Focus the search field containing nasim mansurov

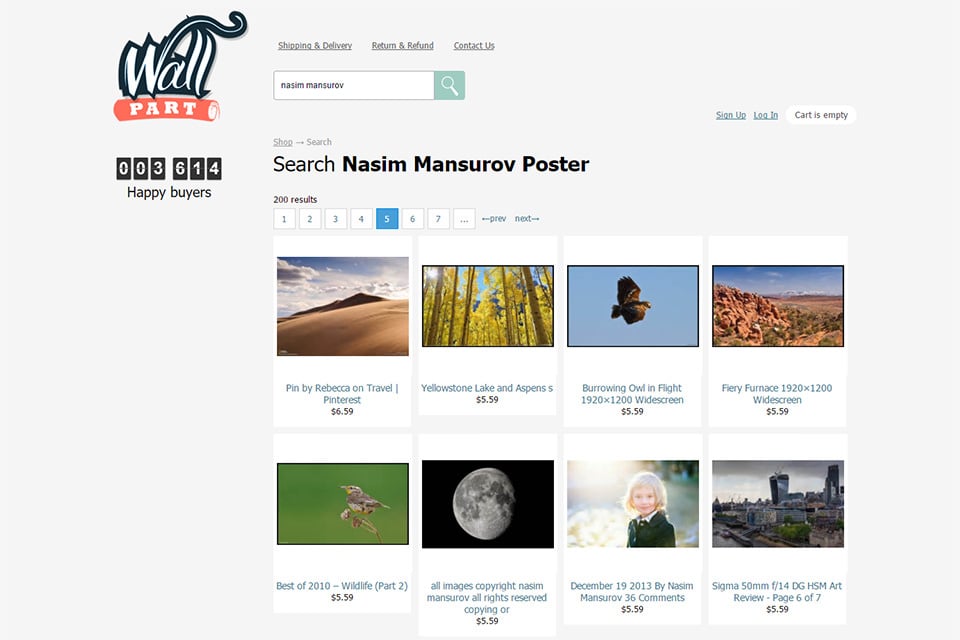click(354, 85)
